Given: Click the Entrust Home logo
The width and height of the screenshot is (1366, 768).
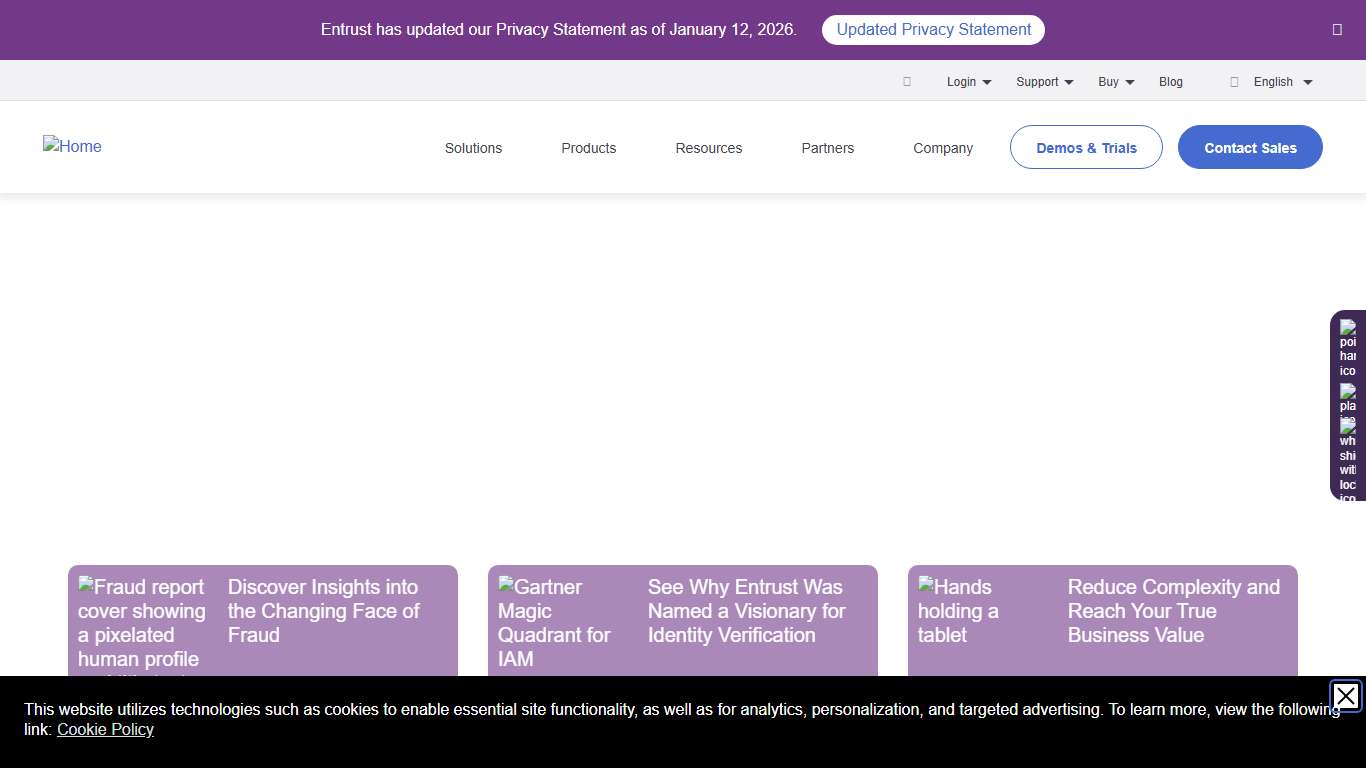Looking at the screenshot, I should coord(72,146).
